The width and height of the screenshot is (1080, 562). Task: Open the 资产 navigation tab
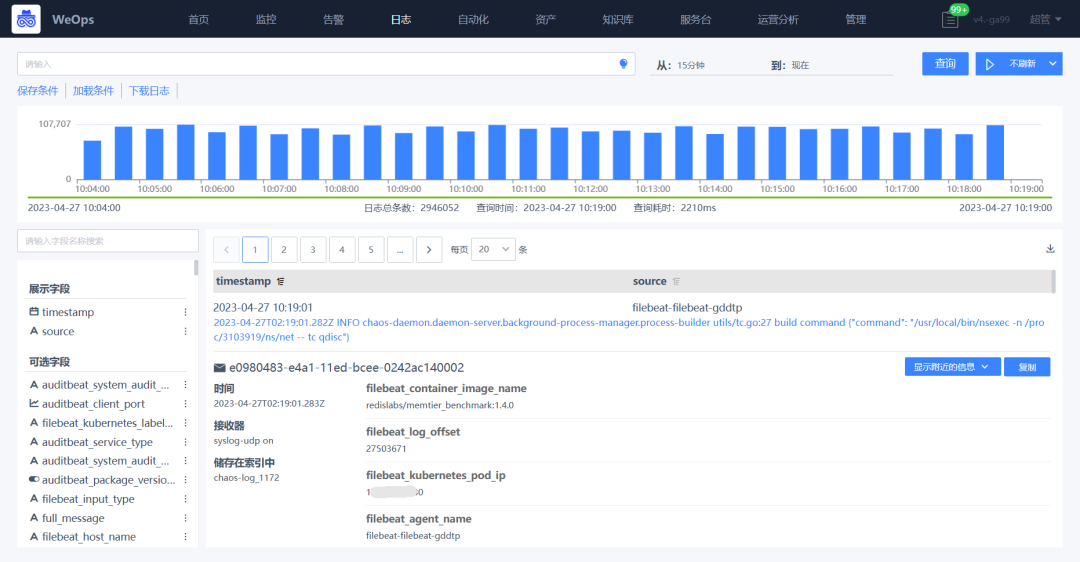point(546,19)
